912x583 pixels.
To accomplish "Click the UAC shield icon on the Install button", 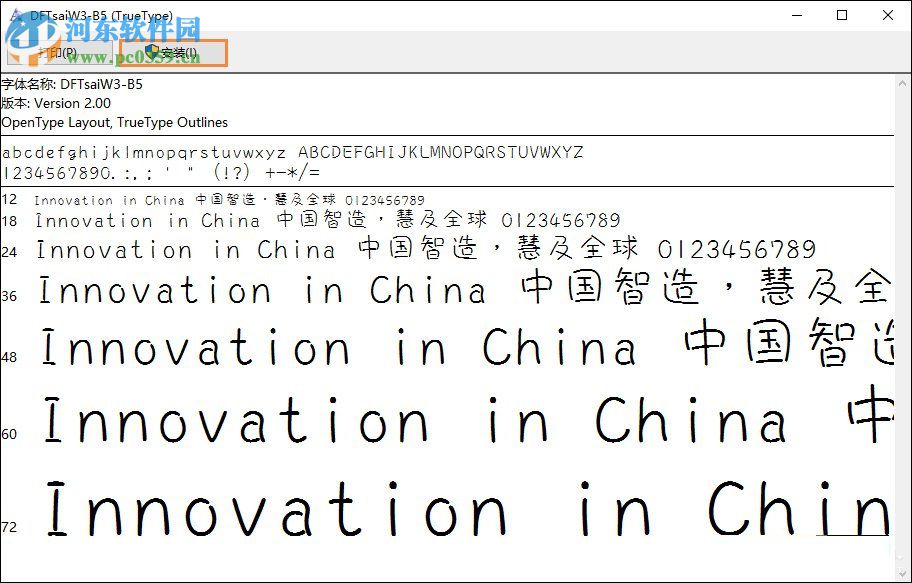I will 150,50.
